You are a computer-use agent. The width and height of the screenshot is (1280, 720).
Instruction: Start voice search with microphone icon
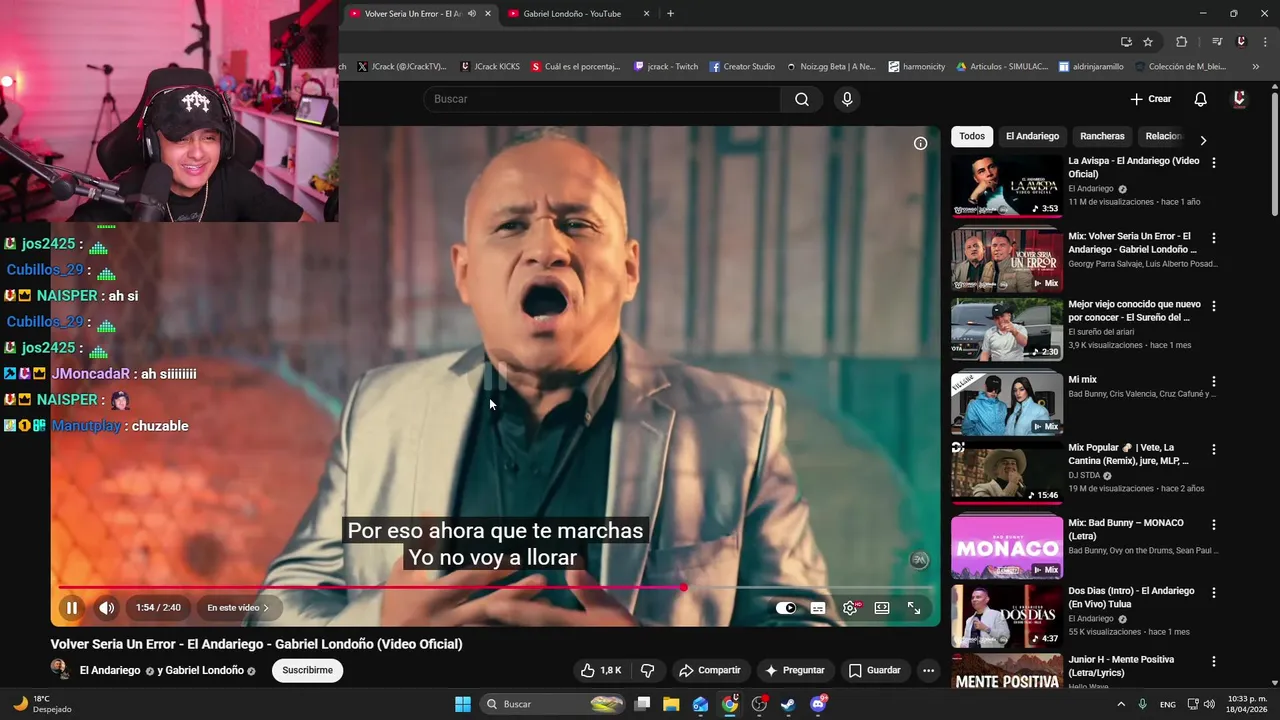(x=847, y=99)
